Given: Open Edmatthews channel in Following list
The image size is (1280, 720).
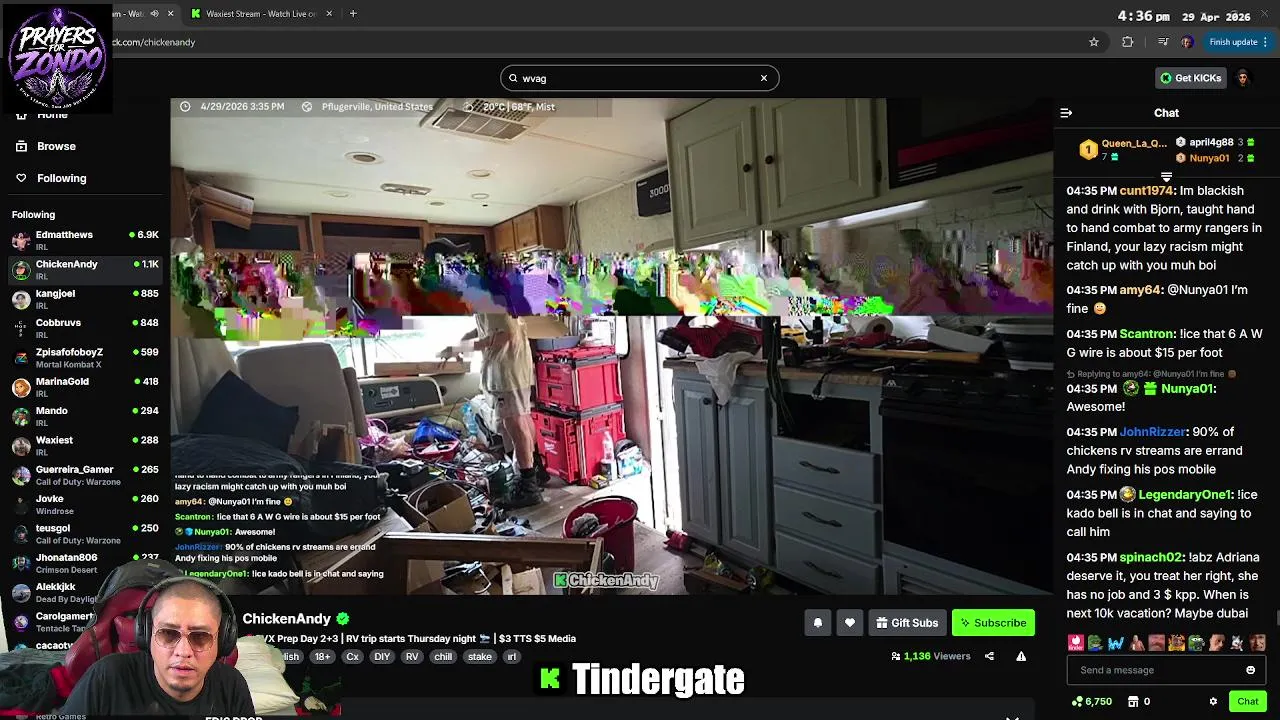Looking at the screenshot, I should pos(85,240).
